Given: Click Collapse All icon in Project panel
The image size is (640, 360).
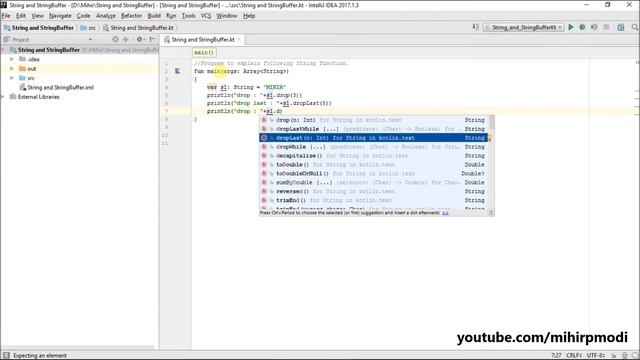Looking at the screenshot, I should (126, 39).
